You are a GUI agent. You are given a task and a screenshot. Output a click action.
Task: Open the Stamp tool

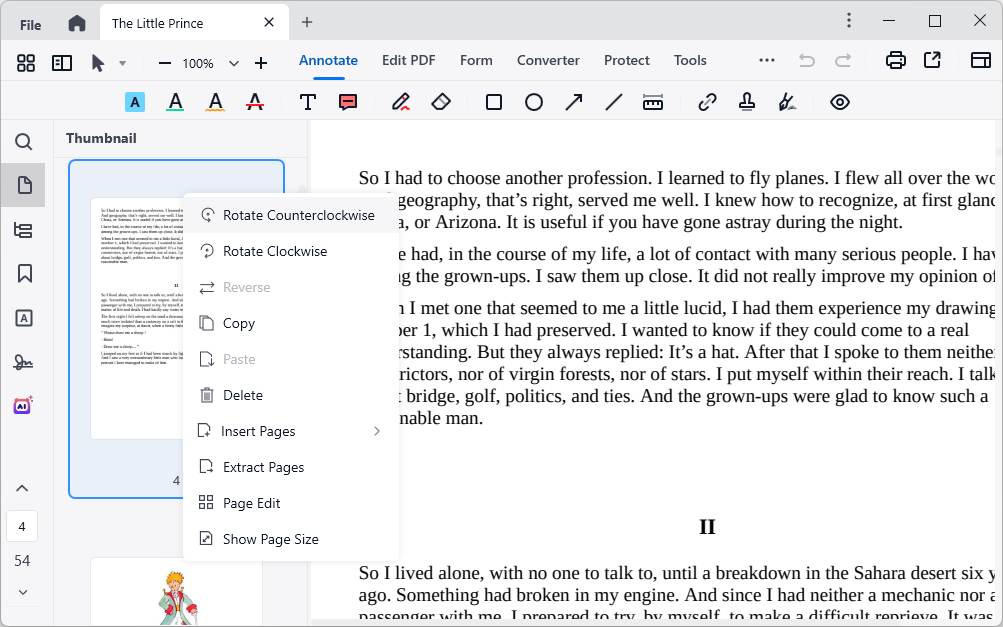(746, 101)
